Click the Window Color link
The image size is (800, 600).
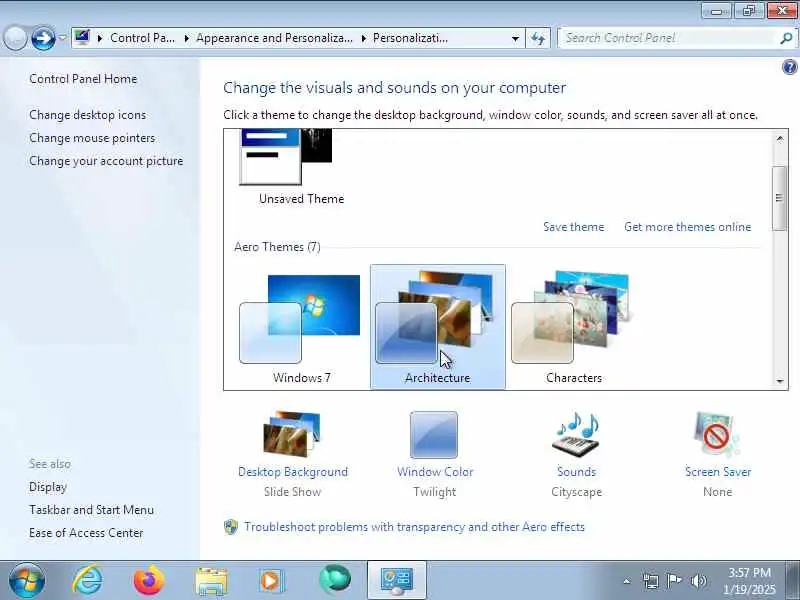click(435, 472)
